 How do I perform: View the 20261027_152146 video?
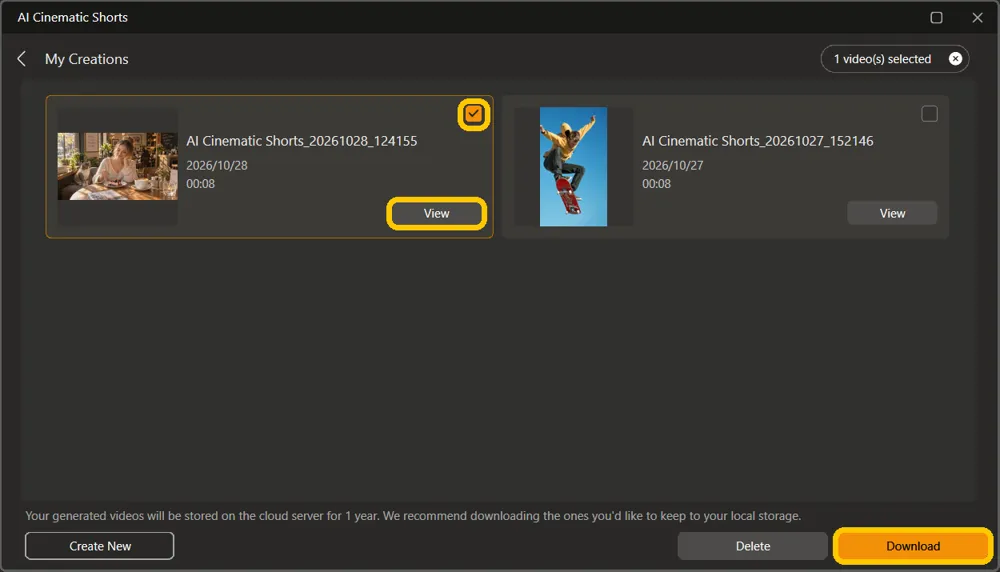pyautogui.click(x=892, y=213)
